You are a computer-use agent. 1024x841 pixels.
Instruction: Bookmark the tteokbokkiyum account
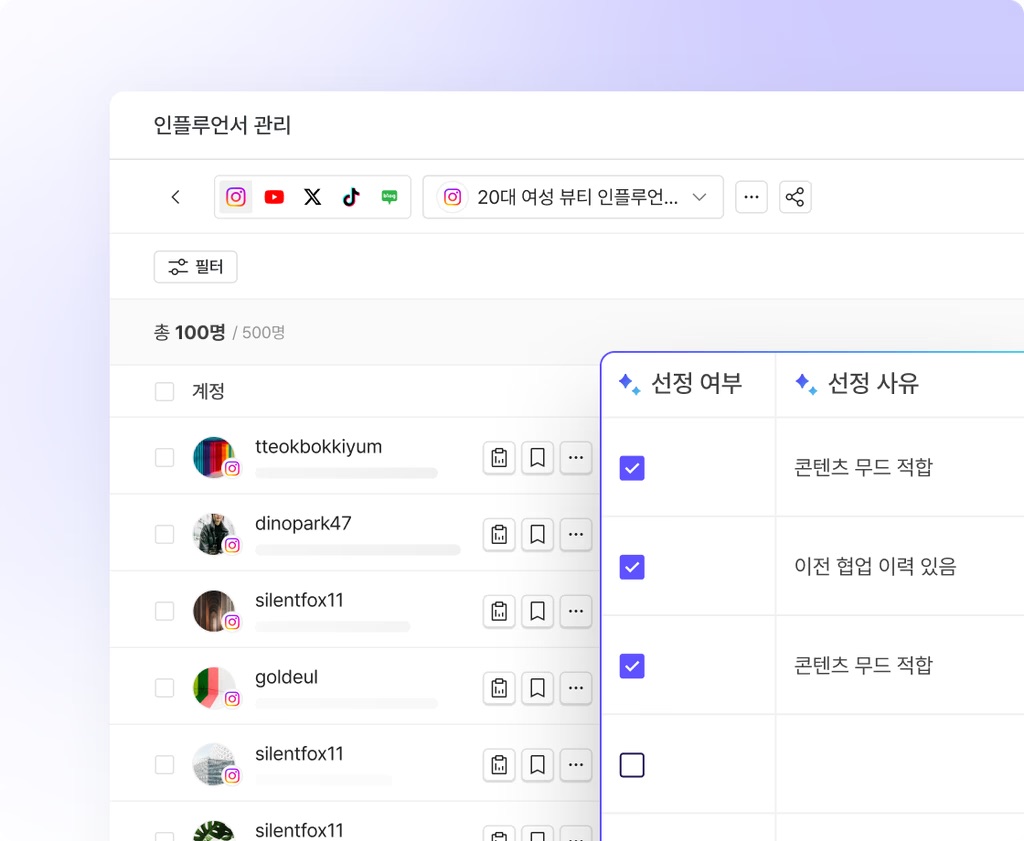tap(537, 457)
